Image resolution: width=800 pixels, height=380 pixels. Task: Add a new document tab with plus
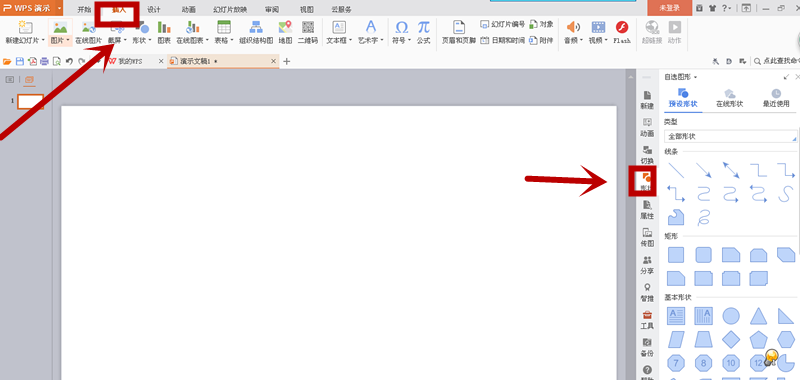pyautogui.click(x=287, y=61)
